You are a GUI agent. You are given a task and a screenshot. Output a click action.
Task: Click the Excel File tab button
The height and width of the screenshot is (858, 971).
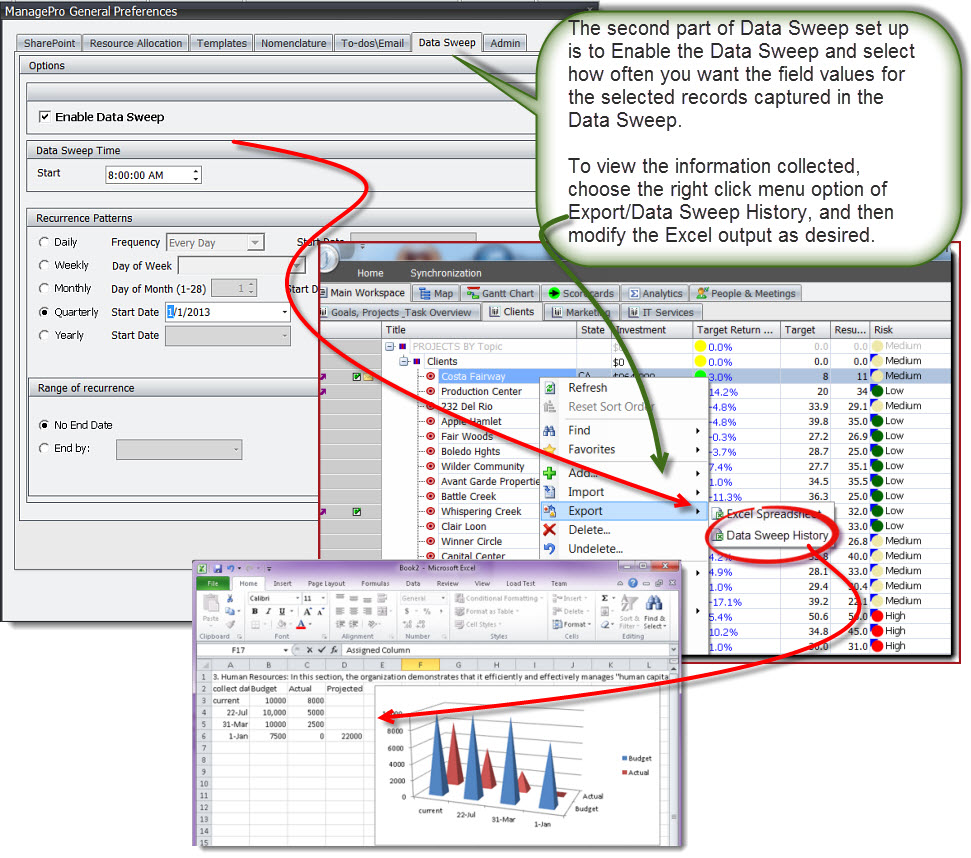[212, 583]
